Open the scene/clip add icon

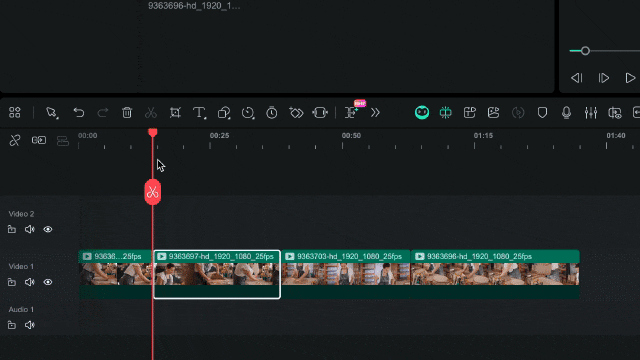click(470, 112)
